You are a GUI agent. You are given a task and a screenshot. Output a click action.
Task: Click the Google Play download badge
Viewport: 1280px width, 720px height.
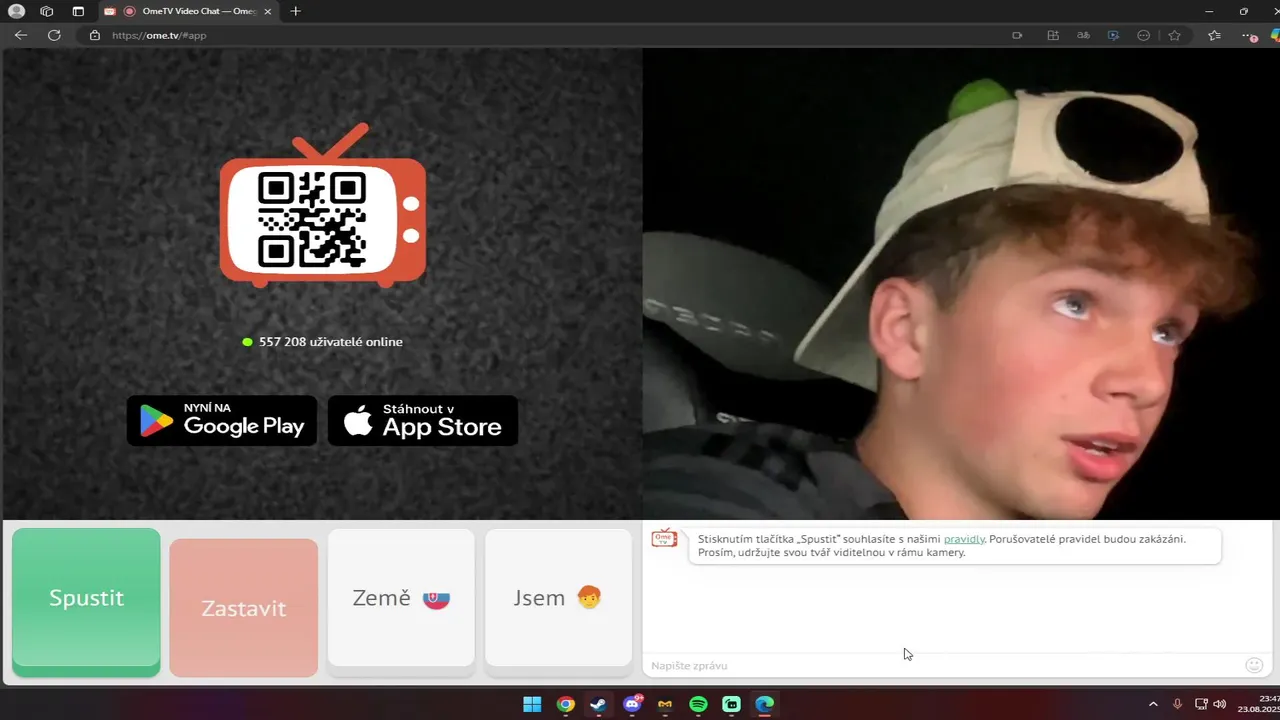pyautogui.click(x=222, y=420)
